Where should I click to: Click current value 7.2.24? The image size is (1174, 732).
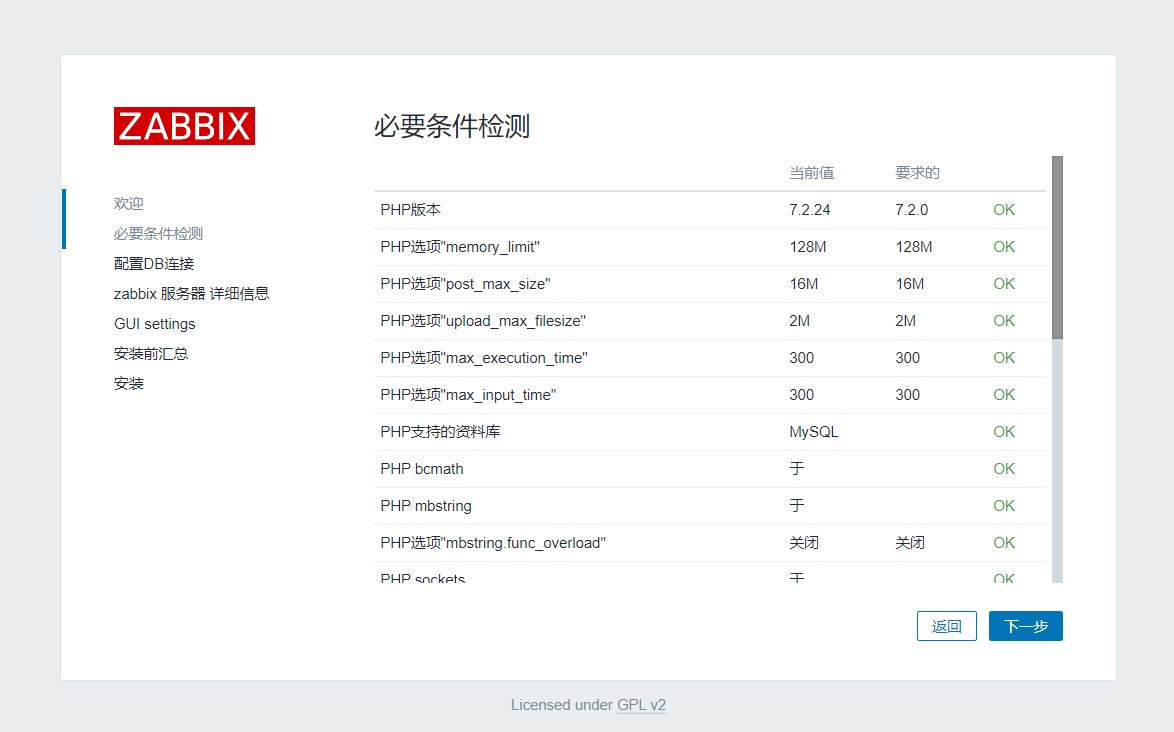click(x=809, y=210)
